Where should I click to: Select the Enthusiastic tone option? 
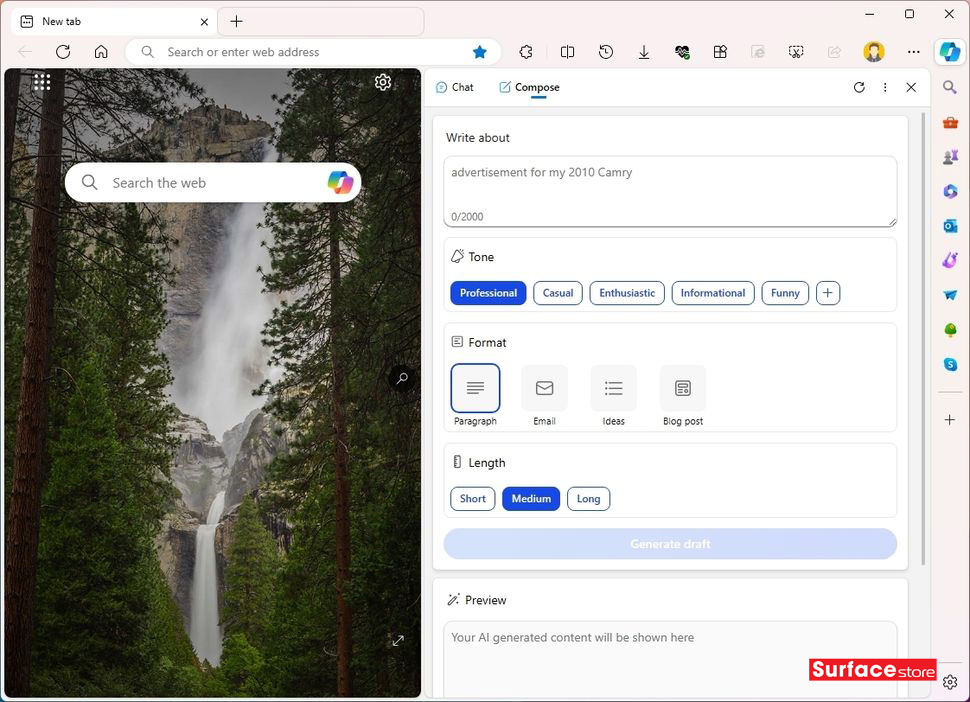pos(627,293)
